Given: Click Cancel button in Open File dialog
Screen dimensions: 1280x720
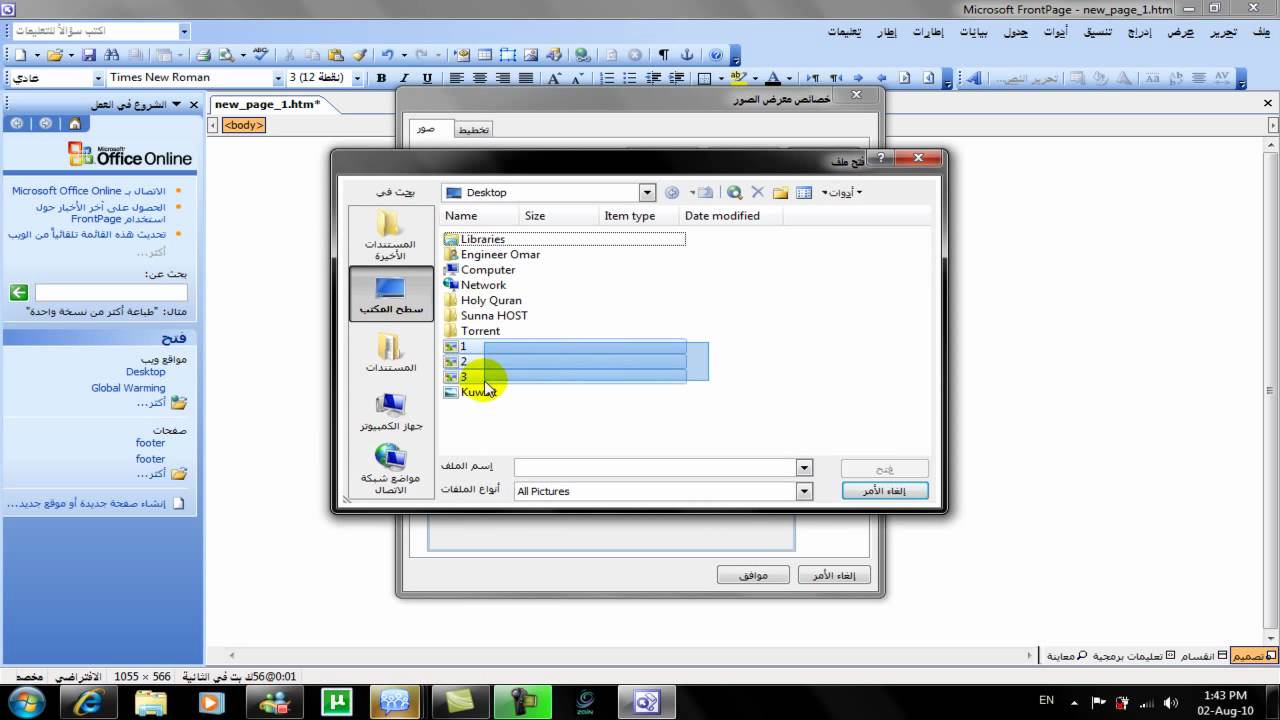Looking at the screenshot, I should [885, 491].
